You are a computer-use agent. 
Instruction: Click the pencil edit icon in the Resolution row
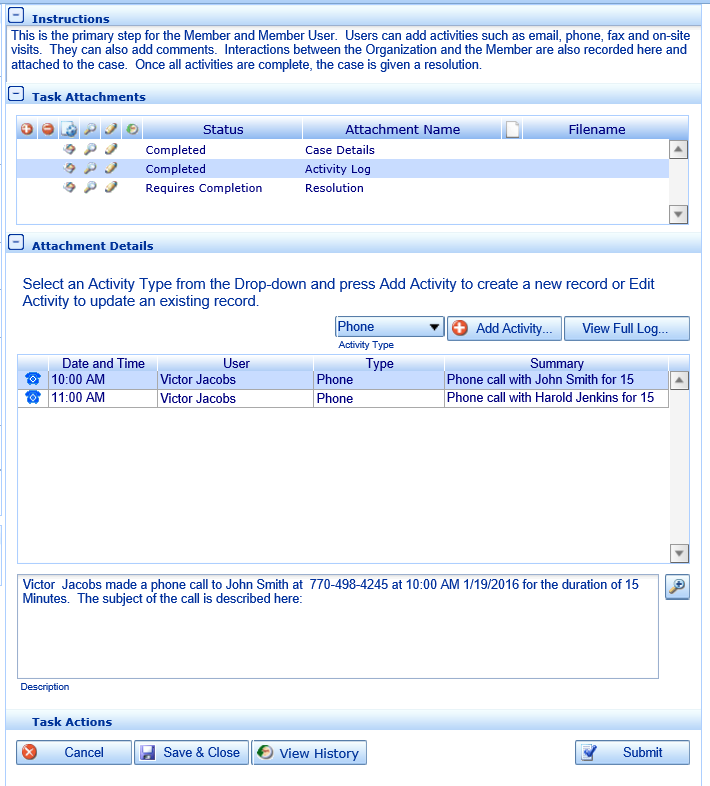coord(111,188)
